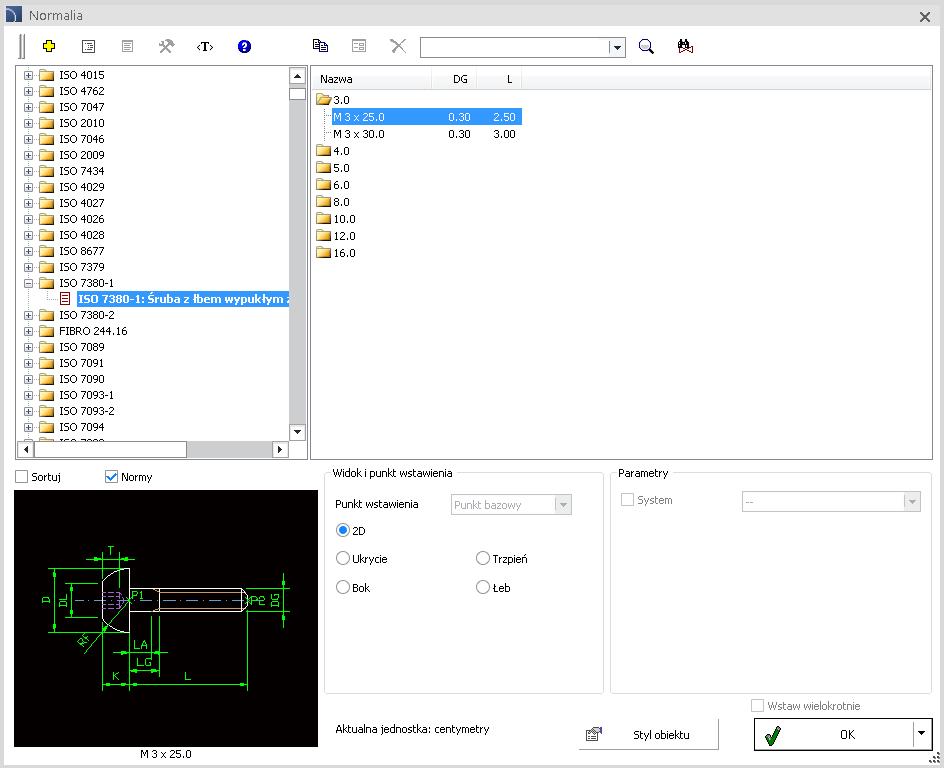Click the tree vertical scrollbar up arrow
Image resolution: width=944 pixels, height=768 pixels.
pyautogui.click(x=297, y=76)
